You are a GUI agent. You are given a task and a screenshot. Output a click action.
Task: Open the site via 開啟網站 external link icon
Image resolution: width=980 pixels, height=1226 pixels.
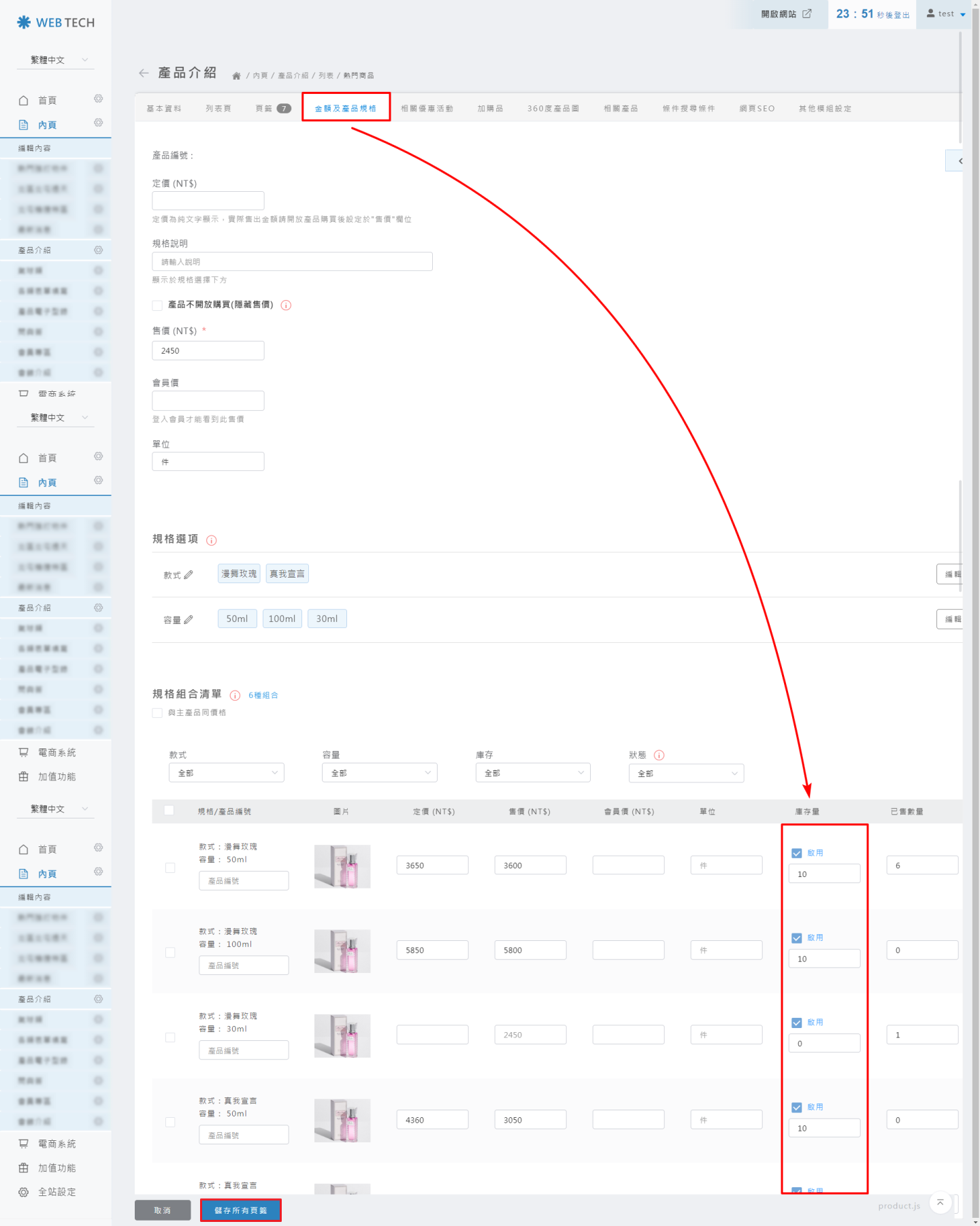pyautogui.click(x=806, y=14)
